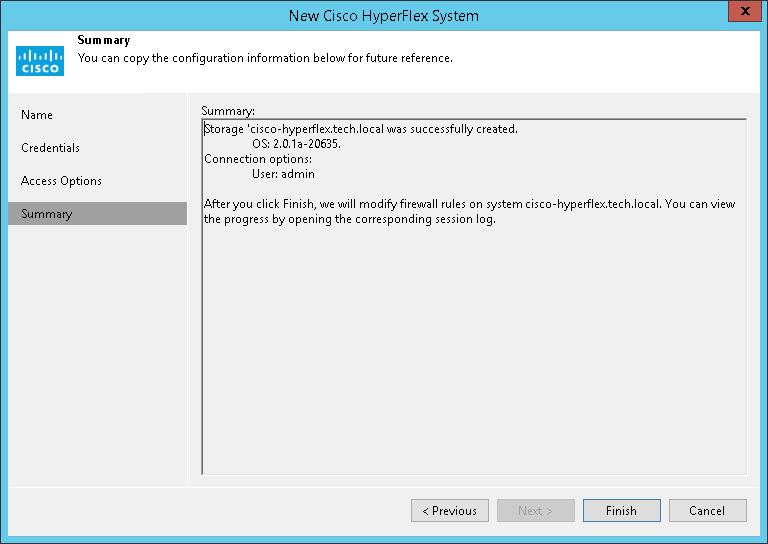Click the Connection options line
The height and width of the screenshot is (544, 768).
pos(258,159)
